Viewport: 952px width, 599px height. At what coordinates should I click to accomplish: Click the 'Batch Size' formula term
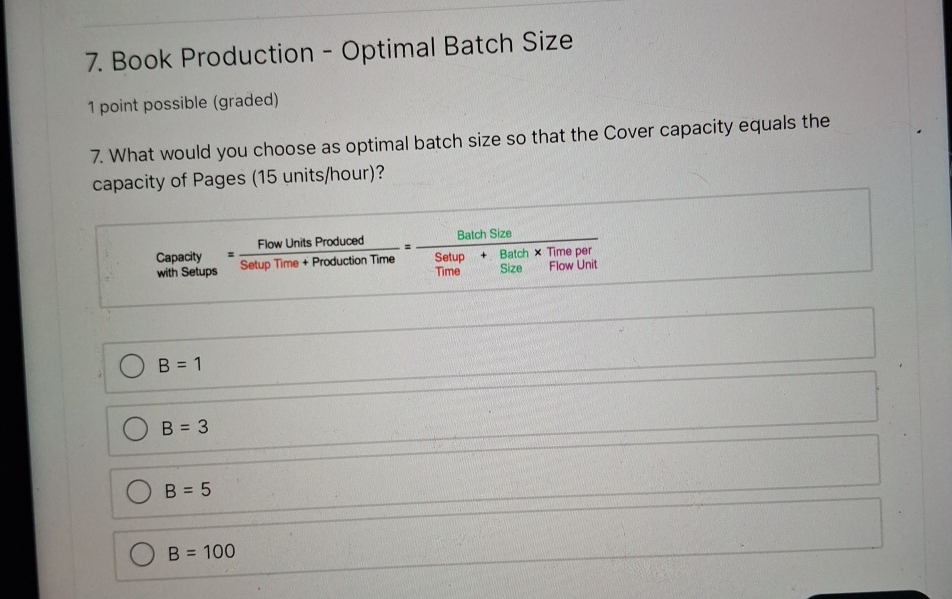pos(485,233)
